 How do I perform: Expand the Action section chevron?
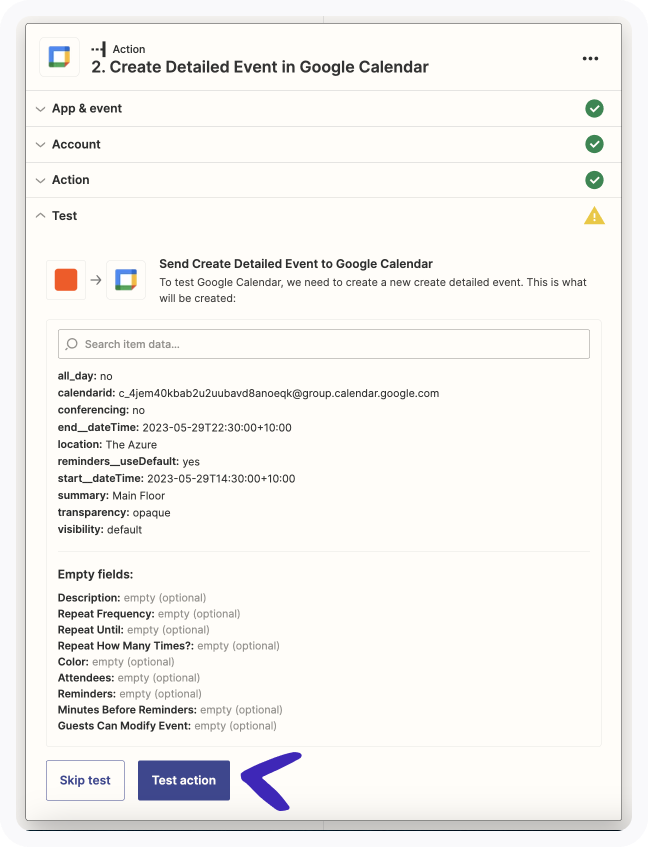(x=40, y=180)
